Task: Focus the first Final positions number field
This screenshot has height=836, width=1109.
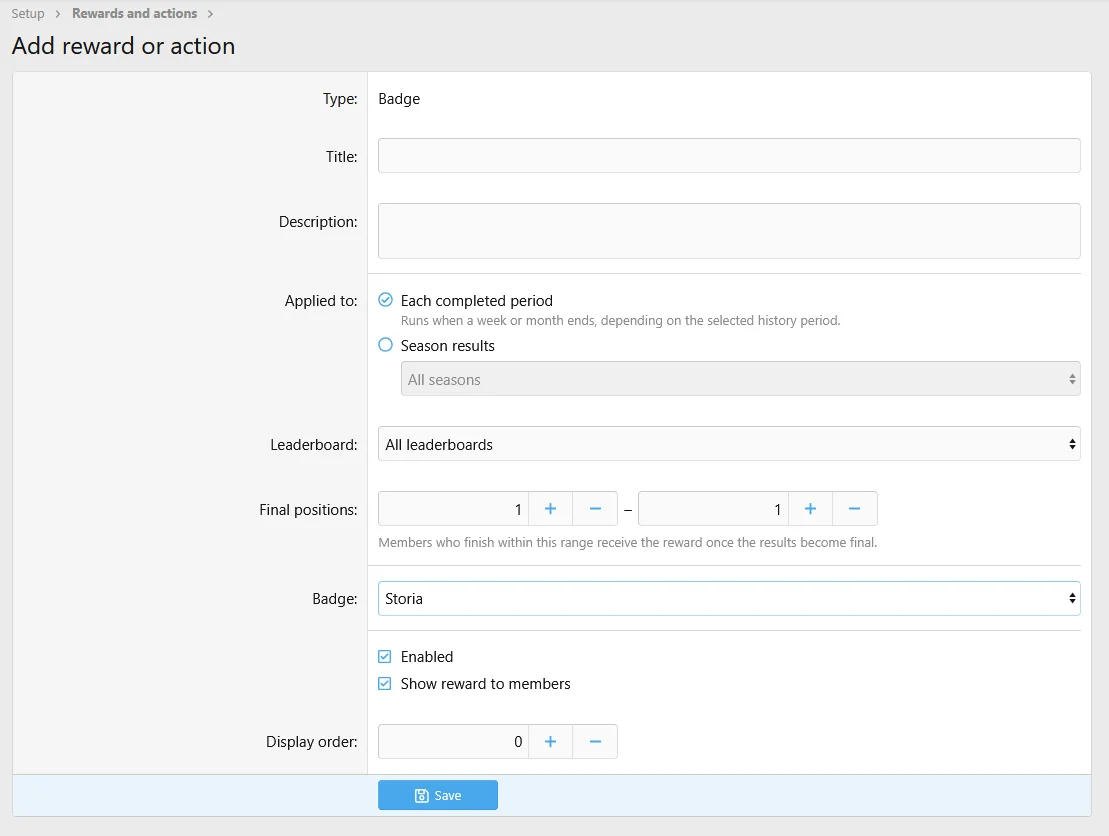Action: pyautogui.click(x=453, y=509)
